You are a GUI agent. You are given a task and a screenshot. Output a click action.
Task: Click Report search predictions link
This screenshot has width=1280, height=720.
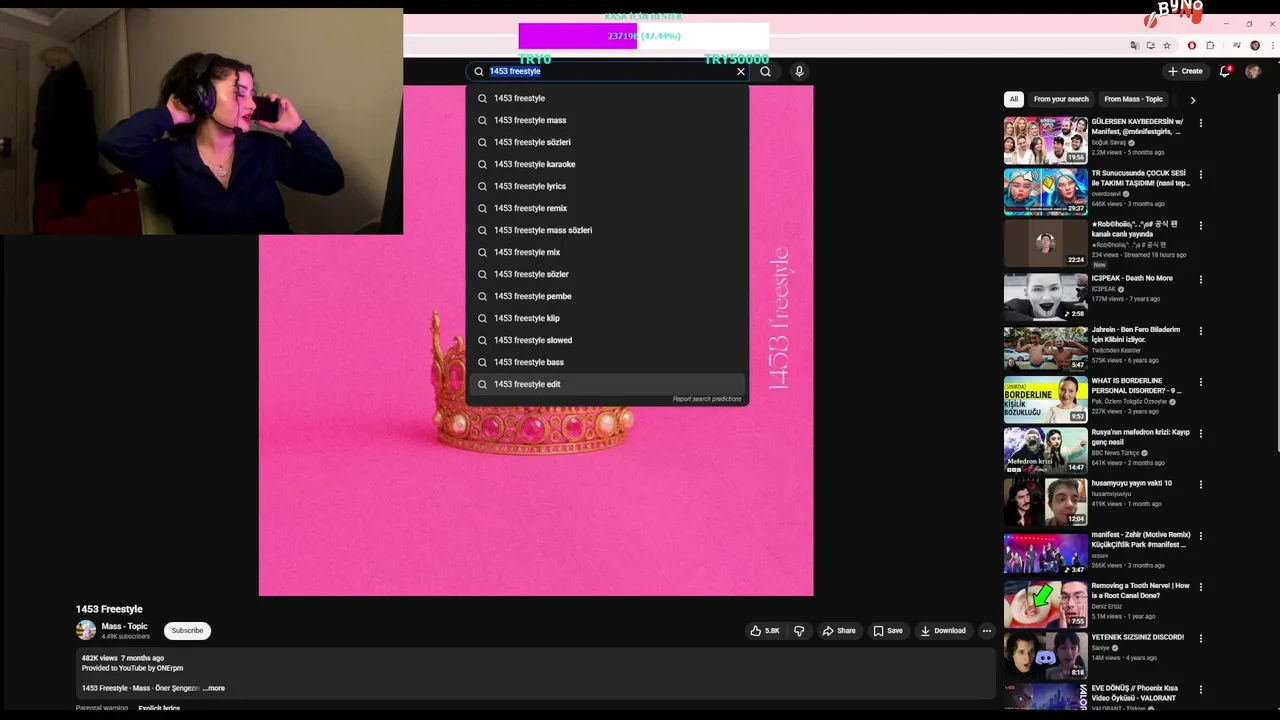(x=707, y=399)
